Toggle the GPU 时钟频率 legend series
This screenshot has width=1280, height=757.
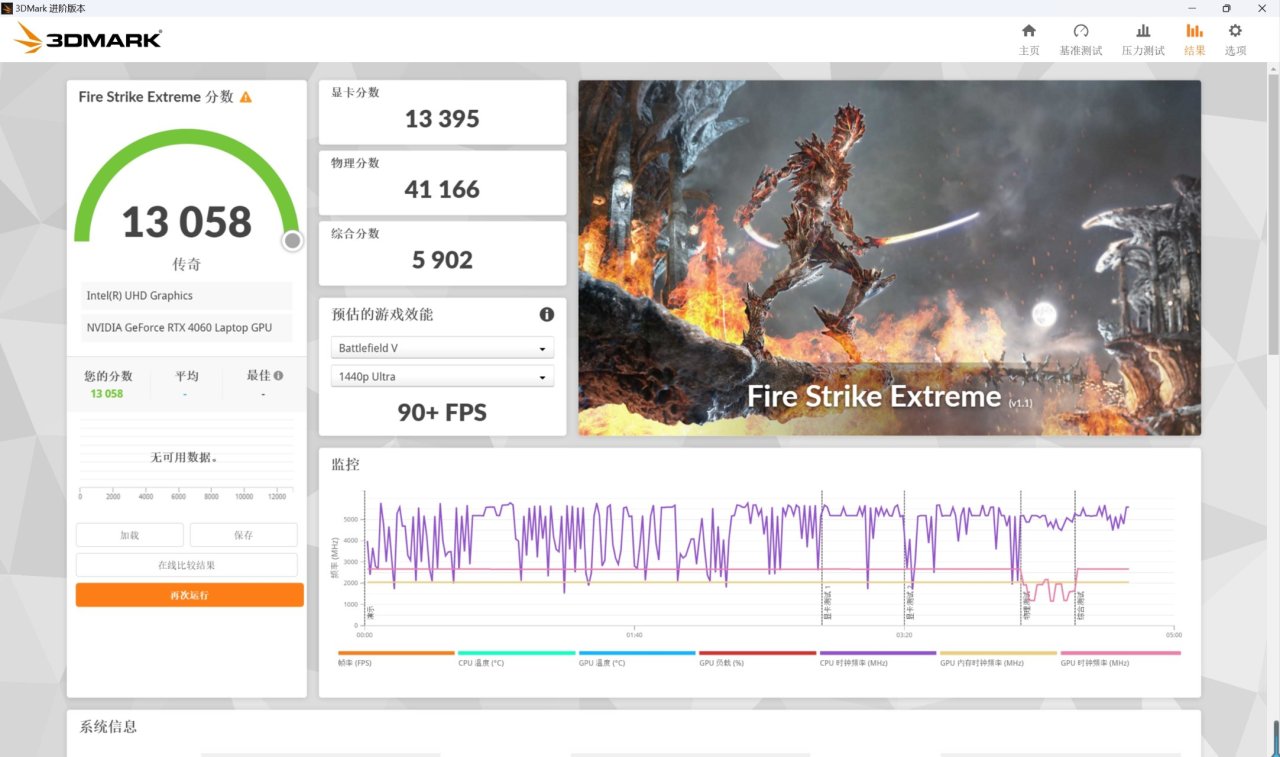point(1120,658)
